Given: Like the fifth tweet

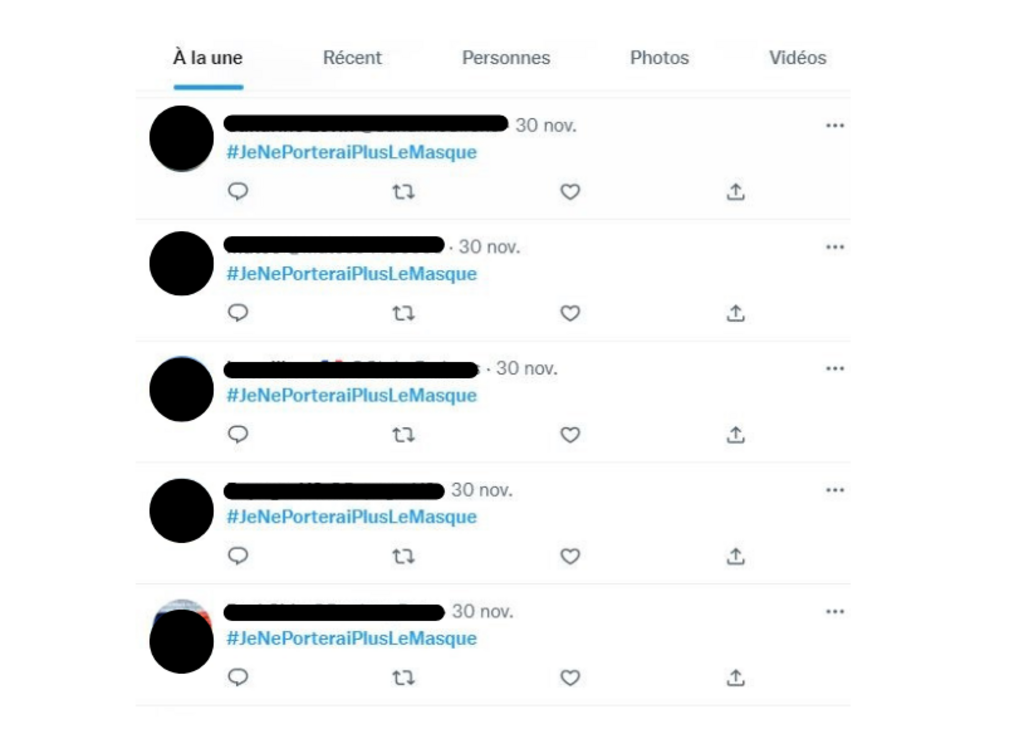Looking at the screenshot, I should point(570,678).
